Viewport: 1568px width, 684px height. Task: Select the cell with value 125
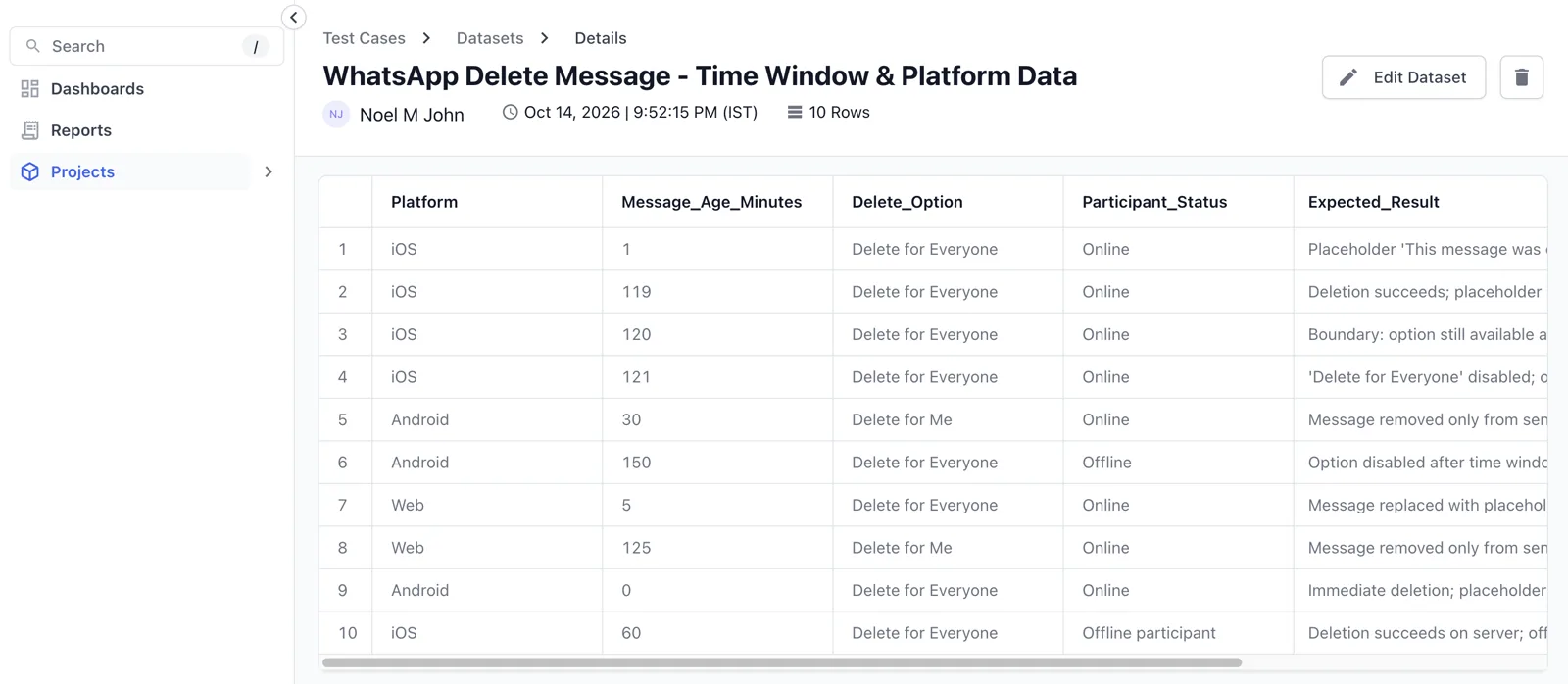coord(717,548)
